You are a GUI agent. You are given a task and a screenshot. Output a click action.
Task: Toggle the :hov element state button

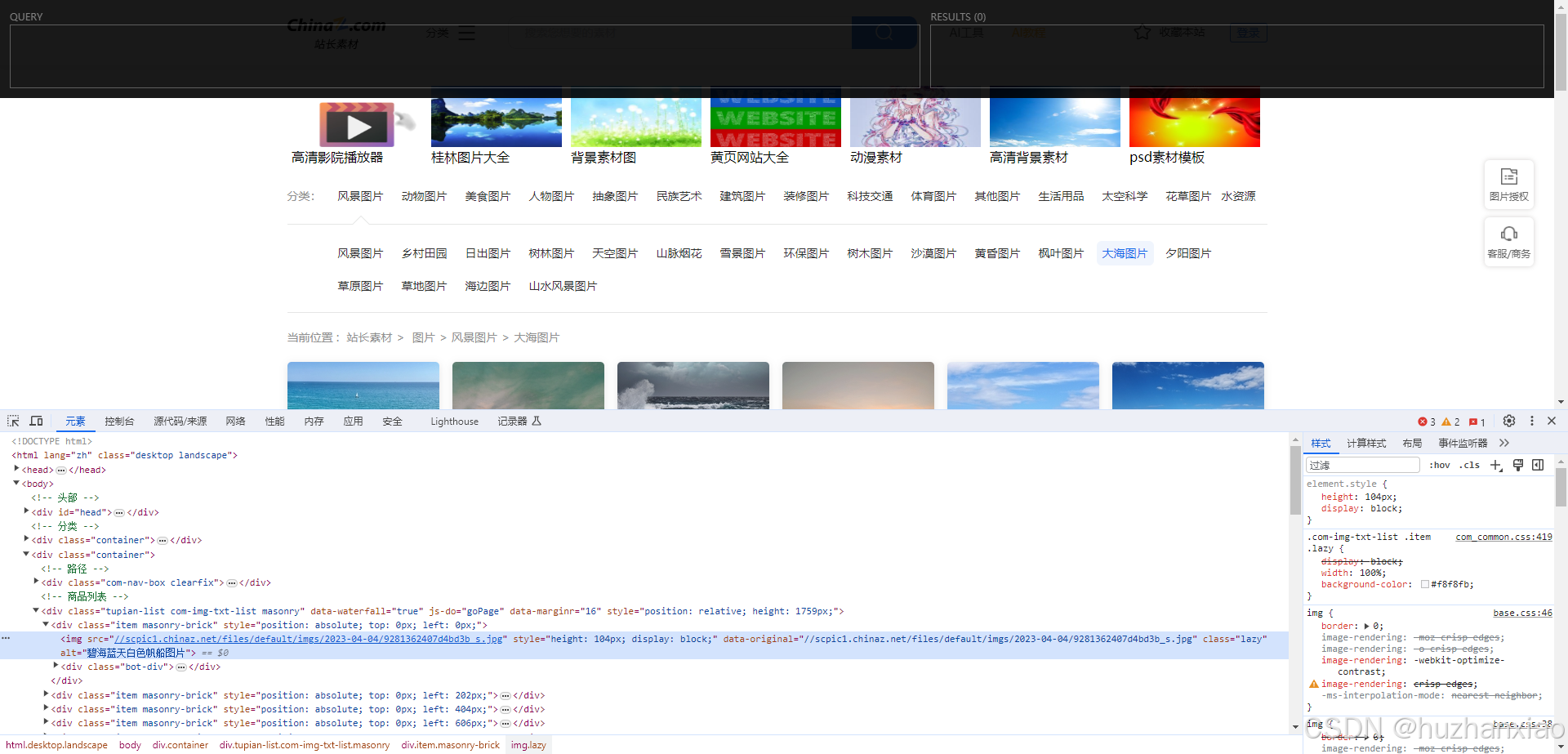point(1440,465)
